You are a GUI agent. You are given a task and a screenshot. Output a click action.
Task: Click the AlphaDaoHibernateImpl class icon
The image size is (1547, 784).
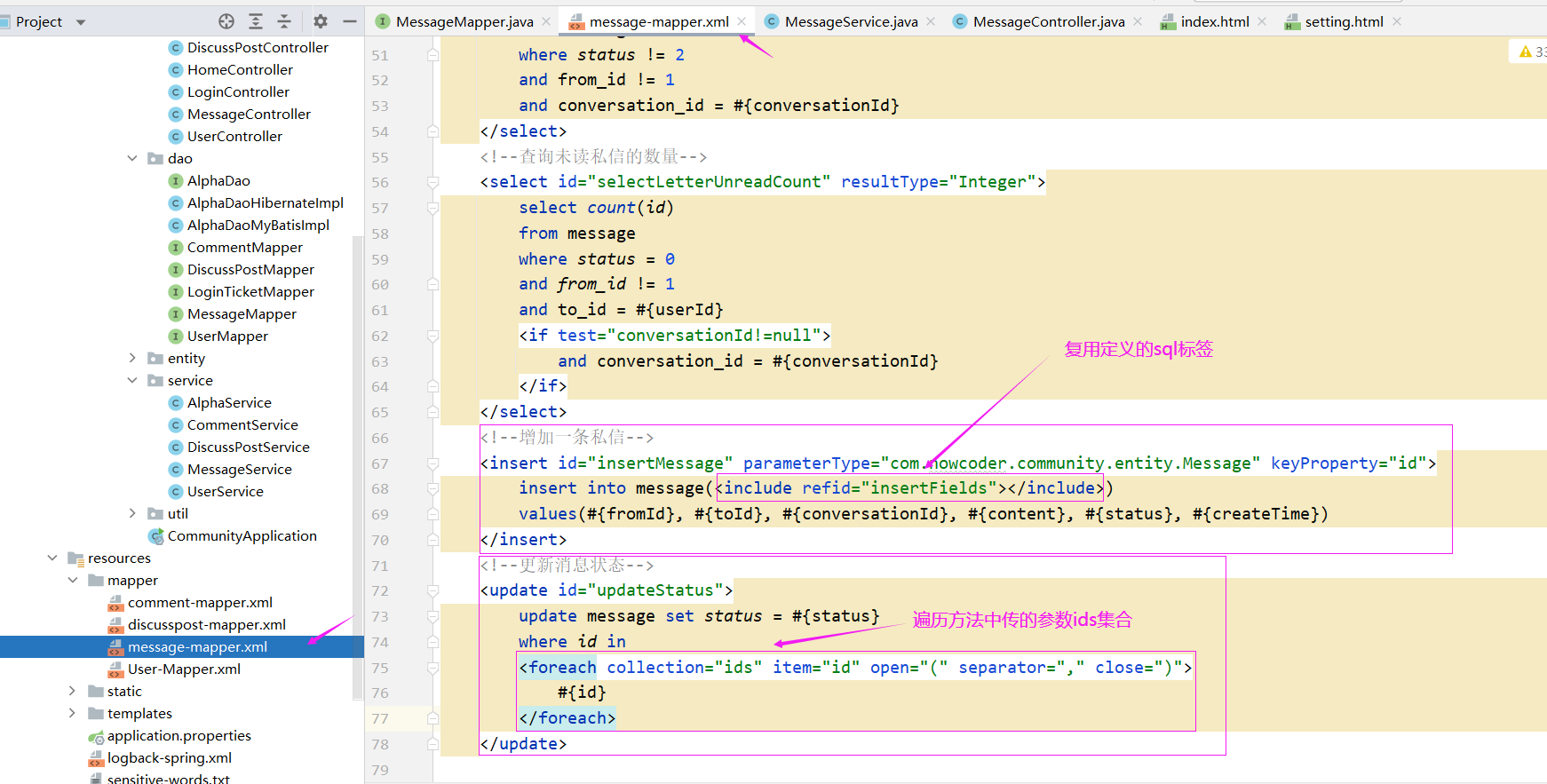tap(176, 202)
